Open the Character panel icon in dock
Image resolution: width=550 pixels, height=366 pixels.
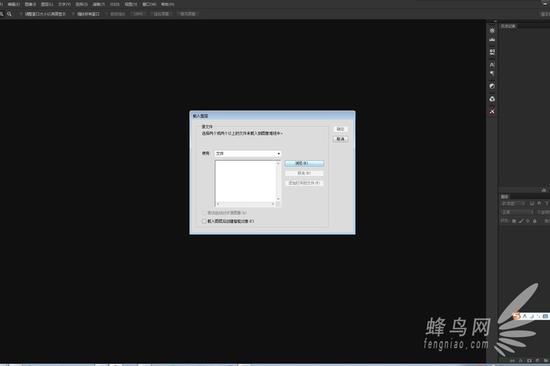[x=492, y=65]
